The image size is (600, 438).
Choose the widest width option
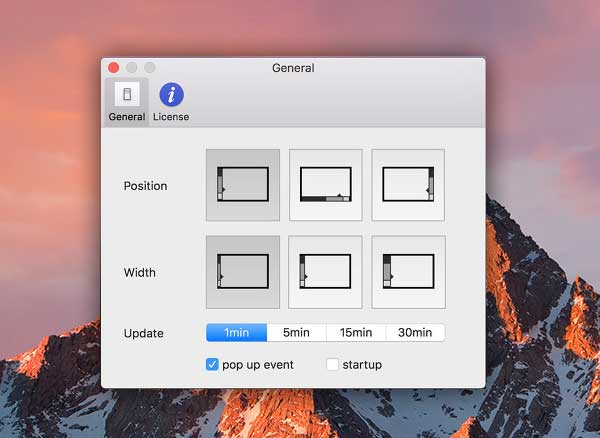[409, 272]
